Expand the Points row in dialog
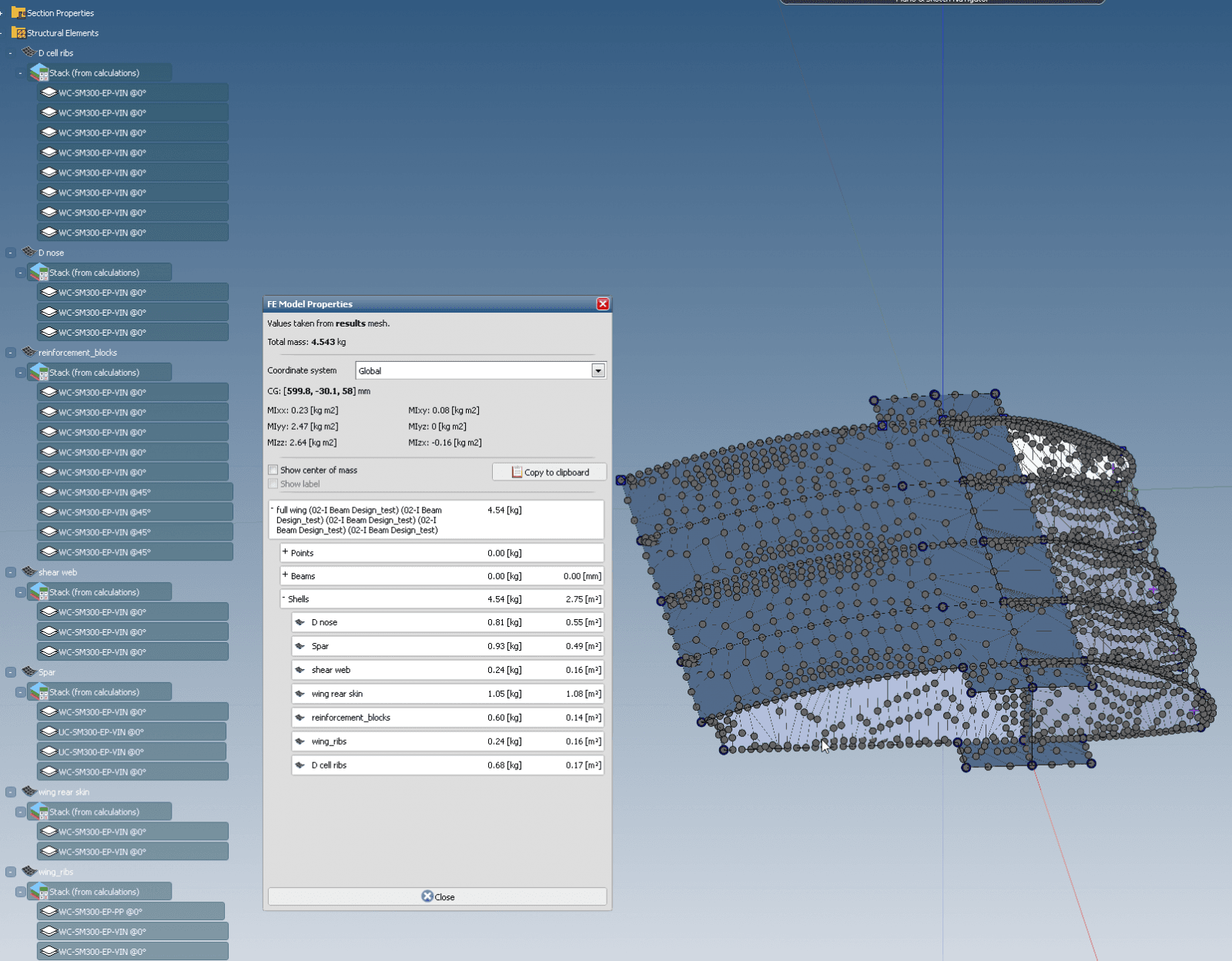Viewport: 1232px width, 961px height. click(285, 552)
